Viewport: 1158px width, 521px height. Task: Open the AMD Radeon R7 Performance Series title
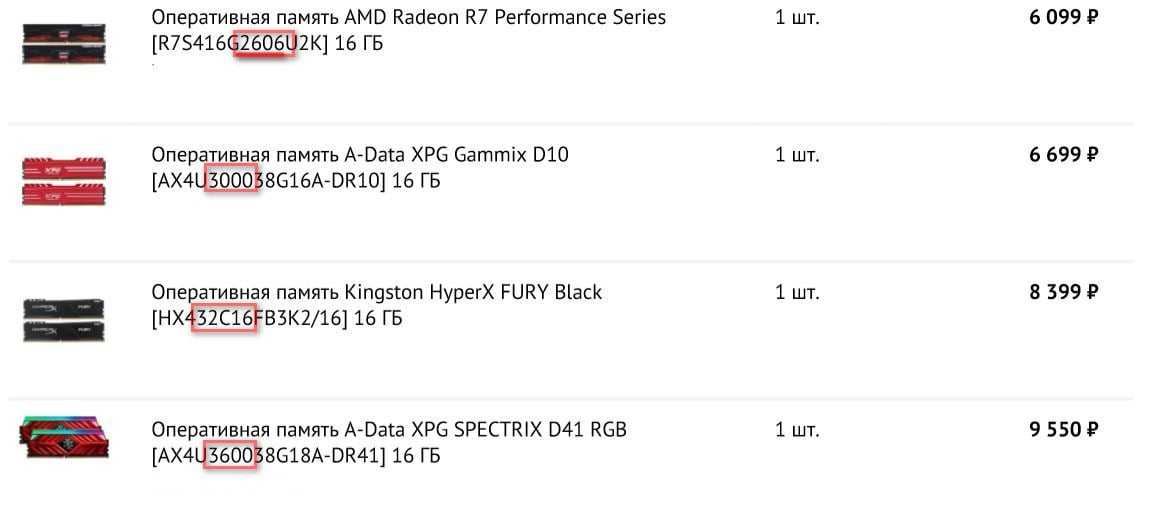[408, 18]
